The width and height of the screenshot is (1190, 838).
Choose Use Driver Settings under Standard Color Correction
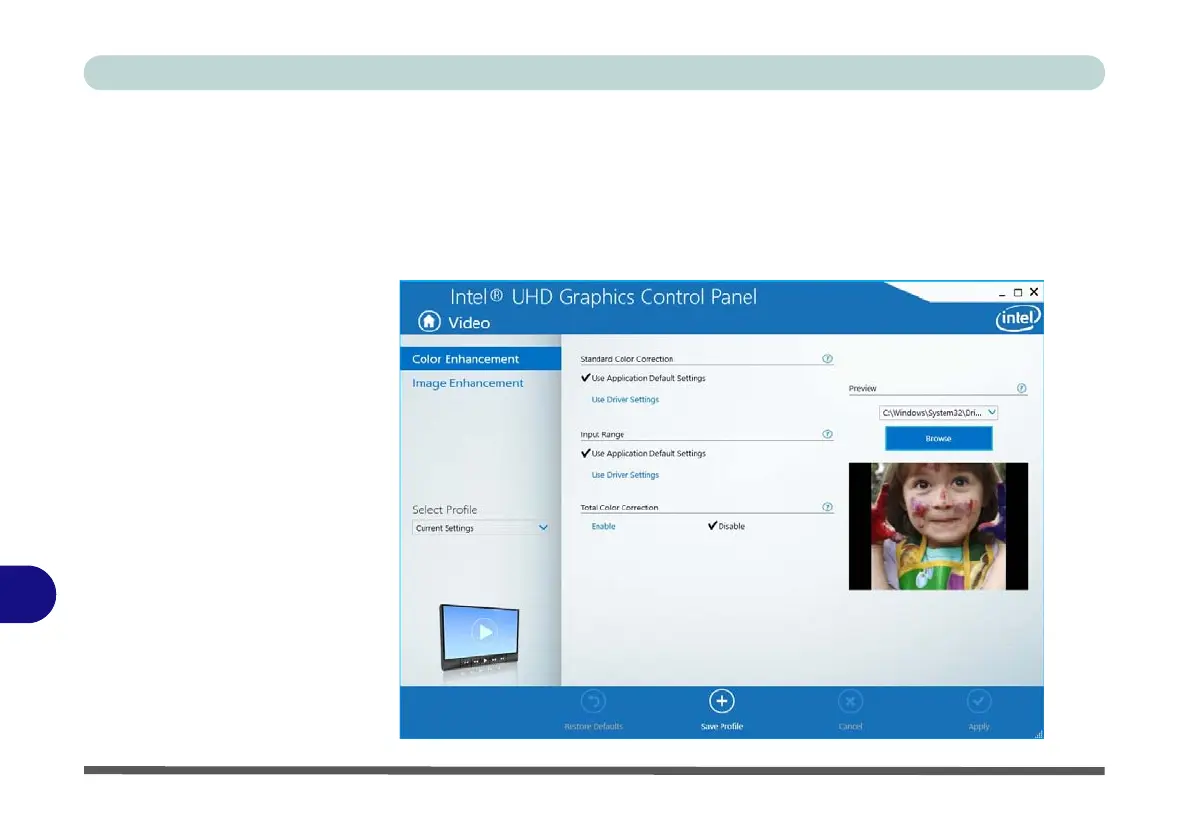[x=625, y=399]
